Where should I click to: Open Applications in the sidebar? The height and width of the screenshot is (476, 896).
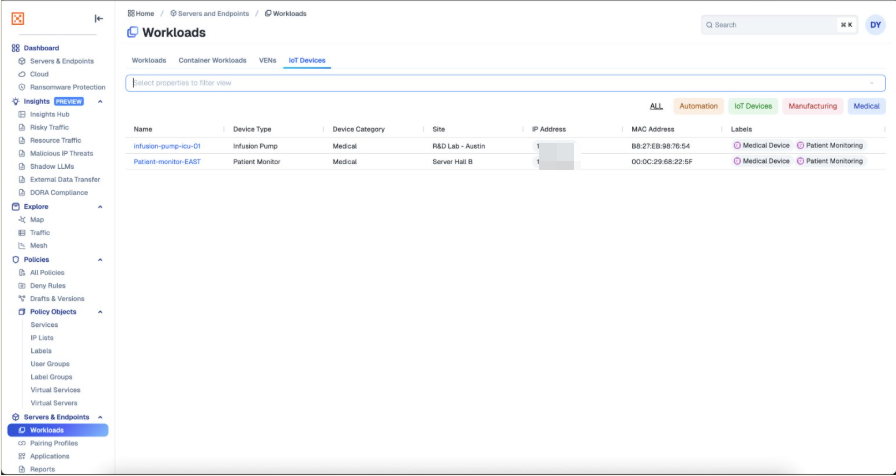coord(49,456)
